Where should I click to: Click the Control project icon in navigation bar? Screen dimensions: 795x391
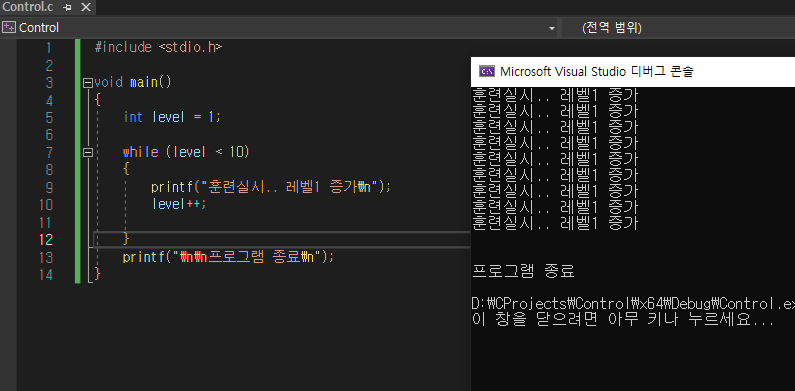(x=9, y=27)
